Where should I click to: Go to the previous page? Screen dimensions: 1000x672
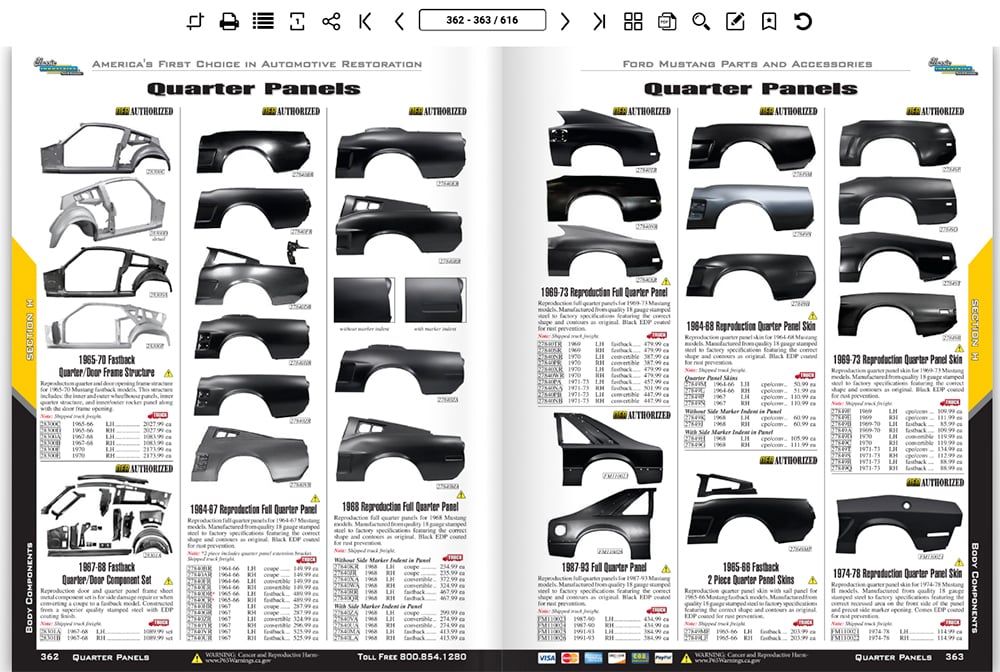tap(399, 21)
